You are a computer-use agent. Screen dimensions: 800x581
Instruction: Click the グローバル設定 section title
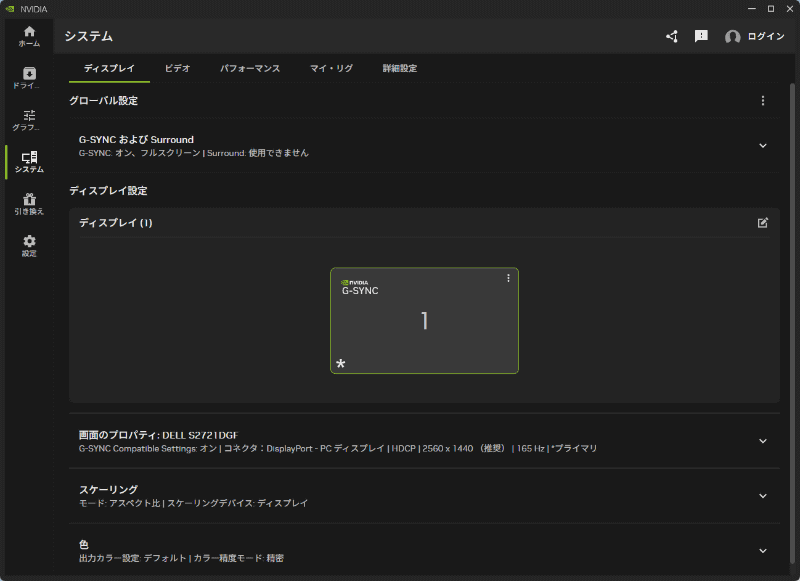(x=104, y=100)
